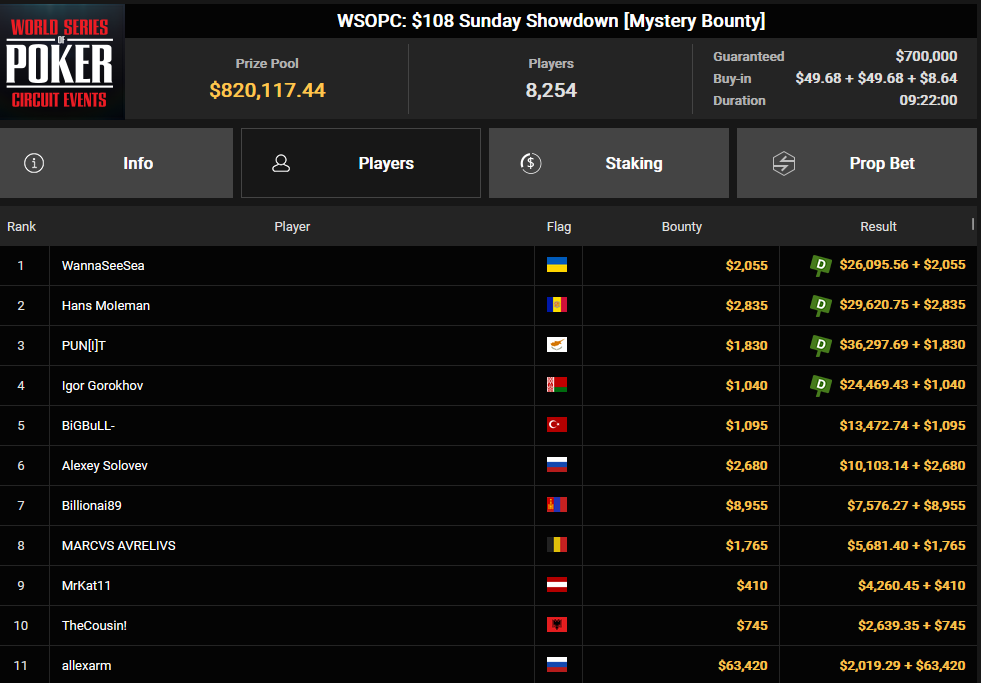Click the Cyprus flag for PUN[I]T
The width and height of the screenshot is (981, 683).
coord(557,345)
